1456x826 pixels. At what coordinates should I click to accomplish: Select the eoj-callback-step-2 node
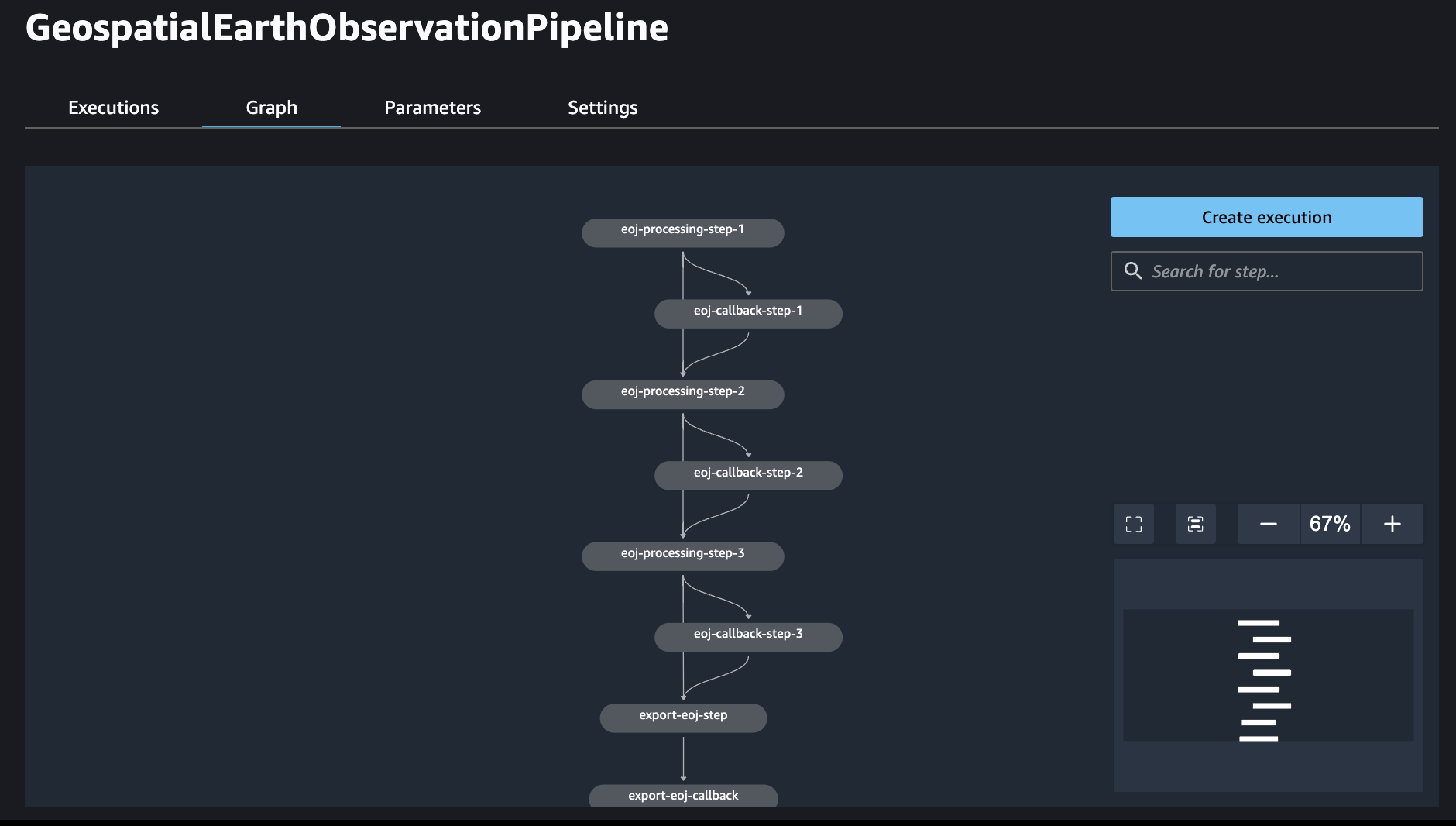[x=748, y=475]
